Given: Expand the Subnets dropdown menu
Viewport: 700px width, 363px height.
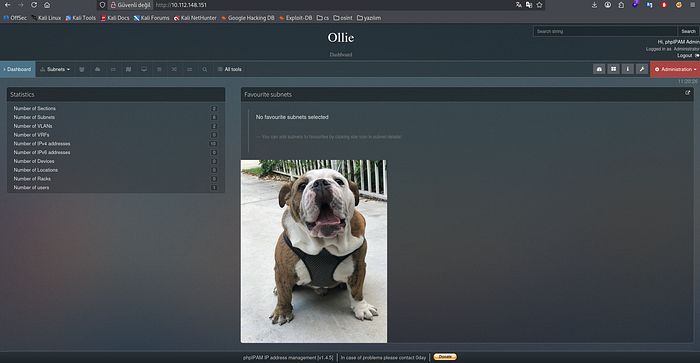Looking at the screenshot, I should pyautogui.click(x=55, y=69).
